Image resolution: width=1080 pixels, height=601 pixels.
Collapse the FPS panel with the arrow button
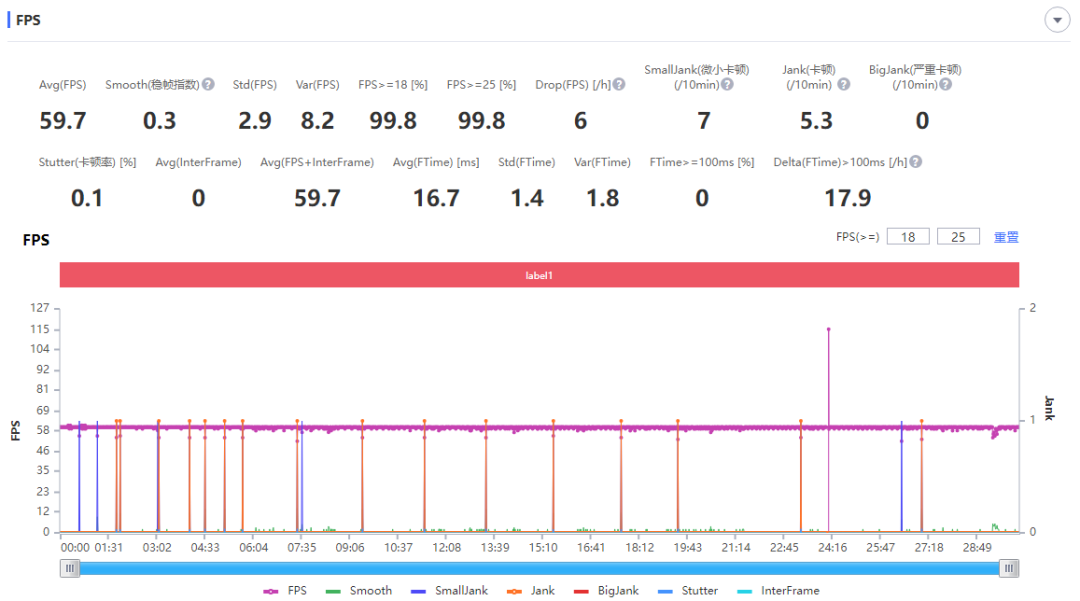tap(1057, 20)
